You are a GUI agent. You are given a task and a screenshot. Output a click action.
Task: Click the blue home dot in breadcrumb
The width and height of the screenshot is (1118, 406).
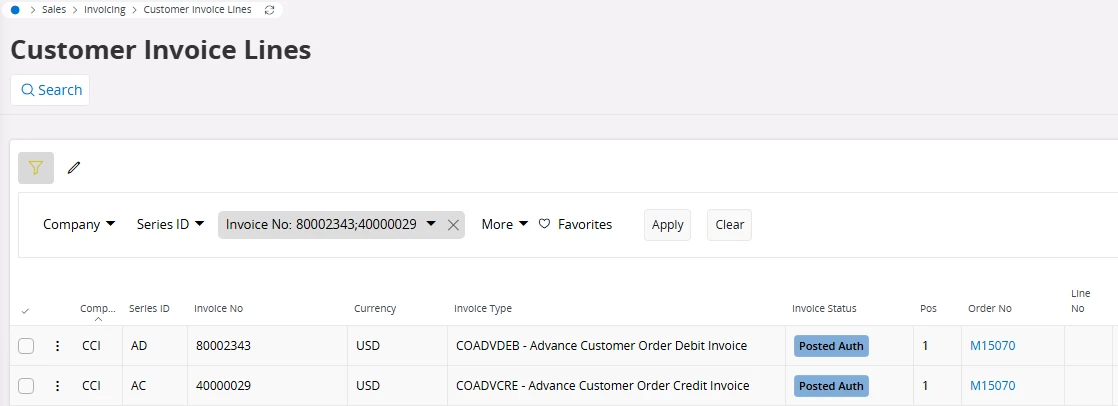pos(15,10)
